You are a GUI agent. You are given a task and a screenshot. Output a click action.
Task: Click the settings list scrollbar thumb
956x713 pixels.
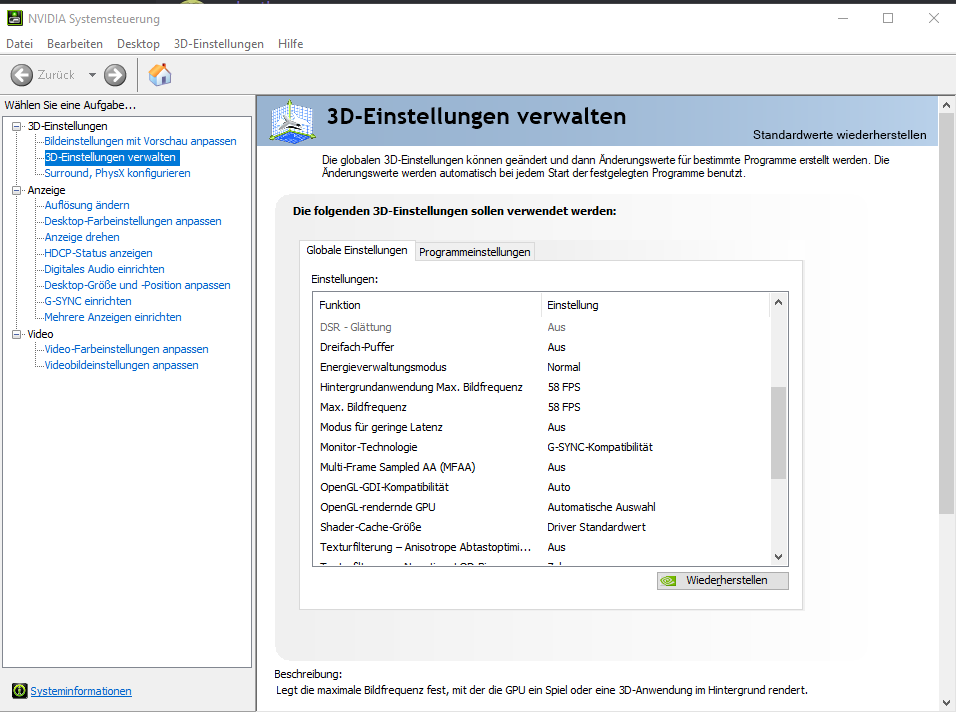pos(778,432)
